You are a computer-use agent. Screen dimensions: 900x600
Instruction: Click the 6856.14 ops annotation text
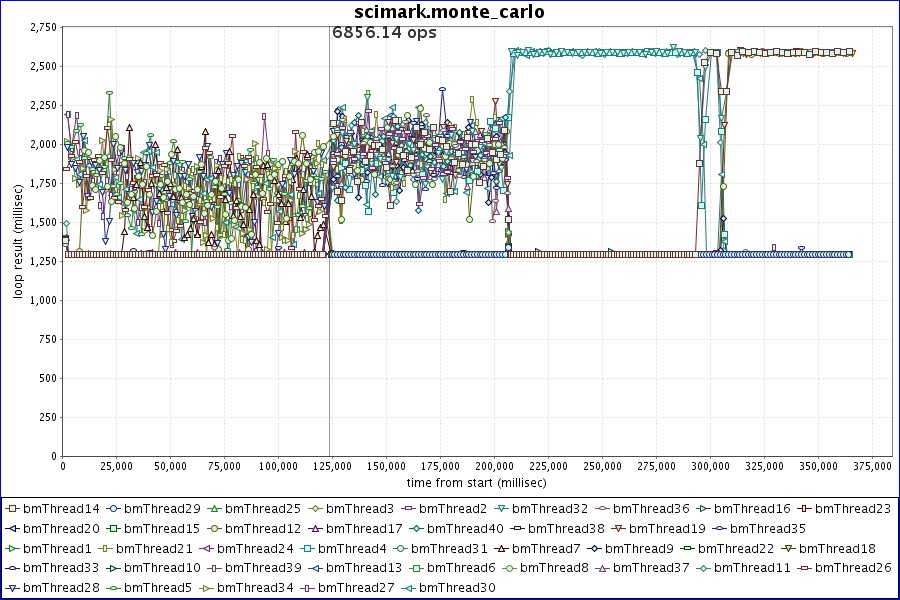(x=384, y=32)
